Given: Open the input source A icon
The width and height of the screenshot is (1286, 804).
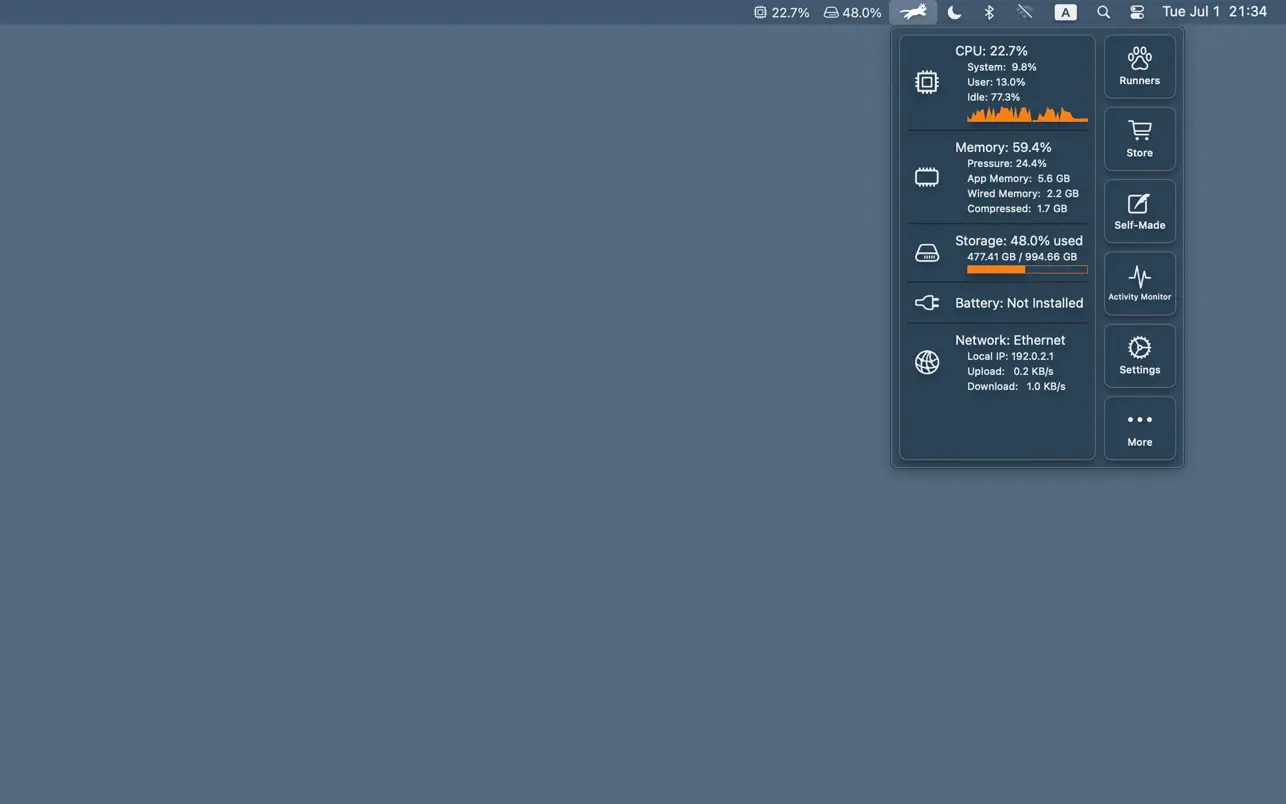Looking at the screenshot, I should (x=1066, y=12).
